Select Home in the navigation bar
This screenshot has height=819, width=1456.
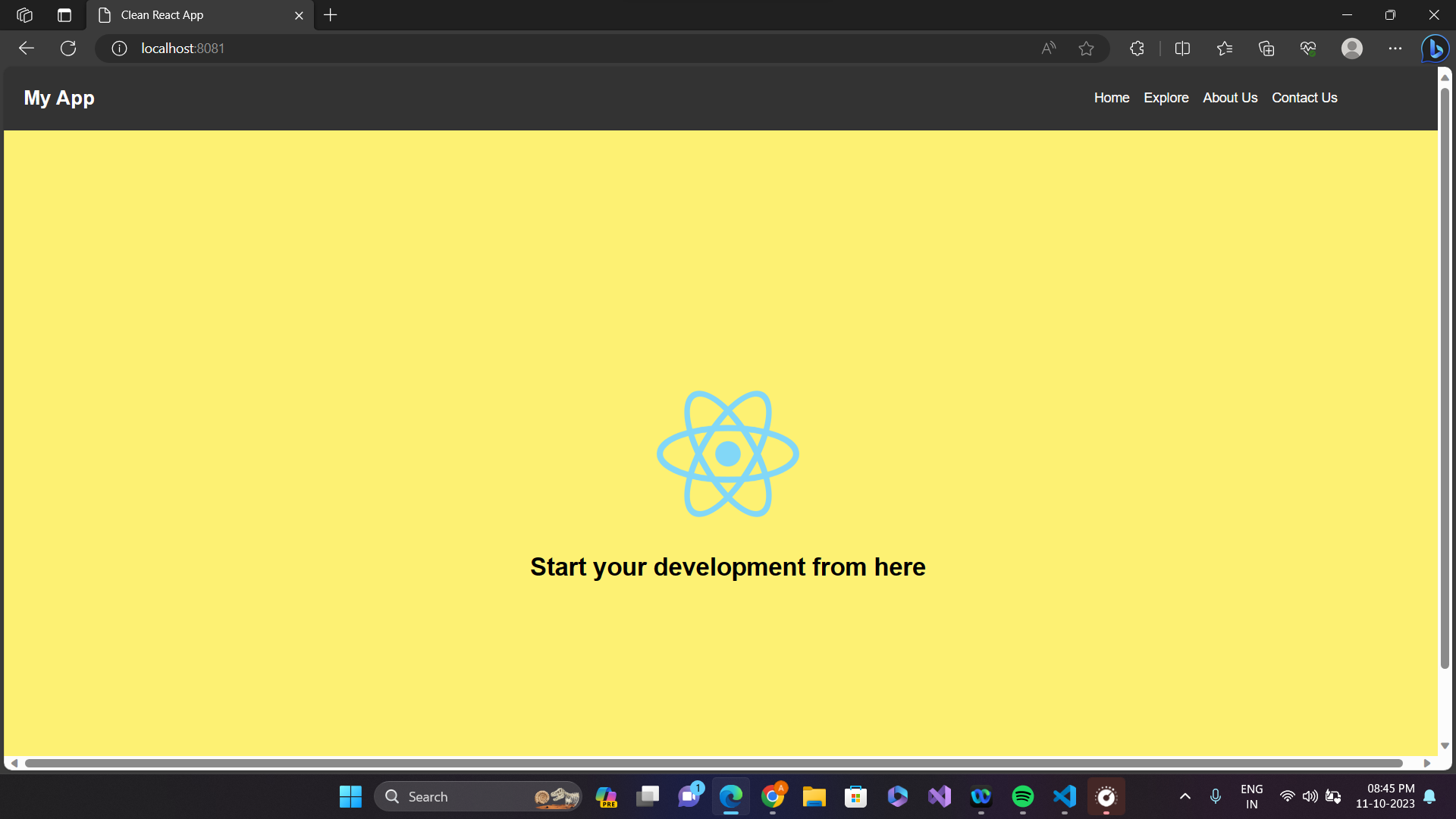(1111, 98)
